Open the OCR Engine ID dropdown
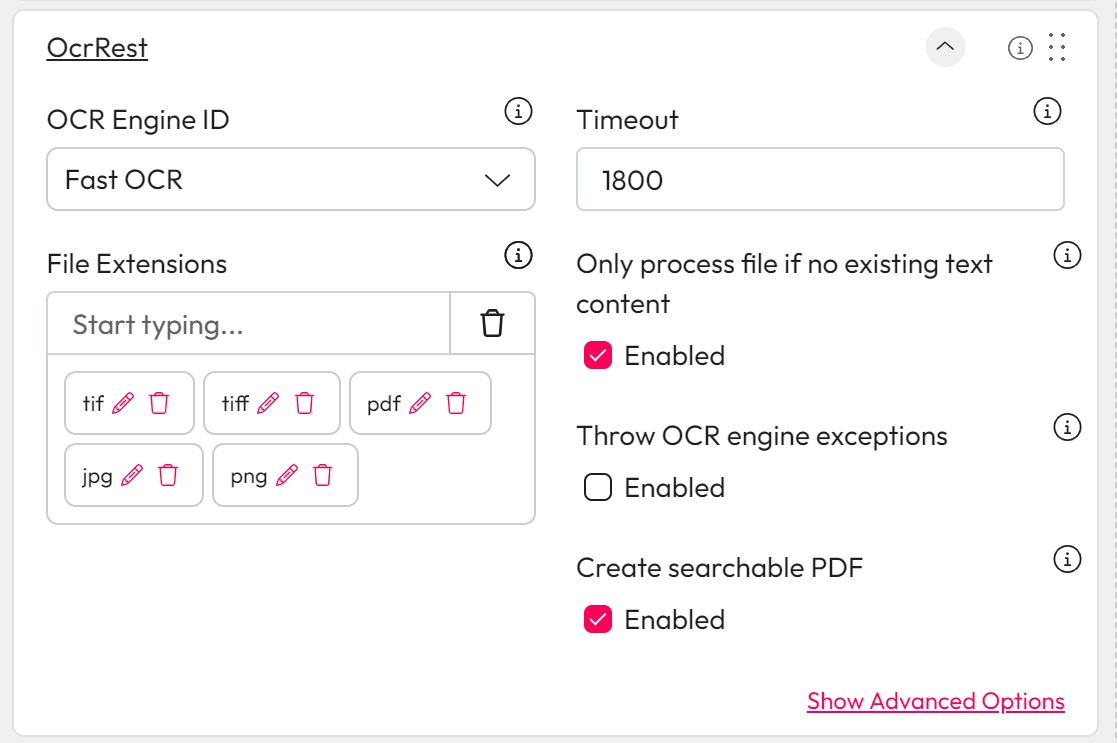Image resolution: width=1118 pixels, height=743 pixels. [290, 180]
